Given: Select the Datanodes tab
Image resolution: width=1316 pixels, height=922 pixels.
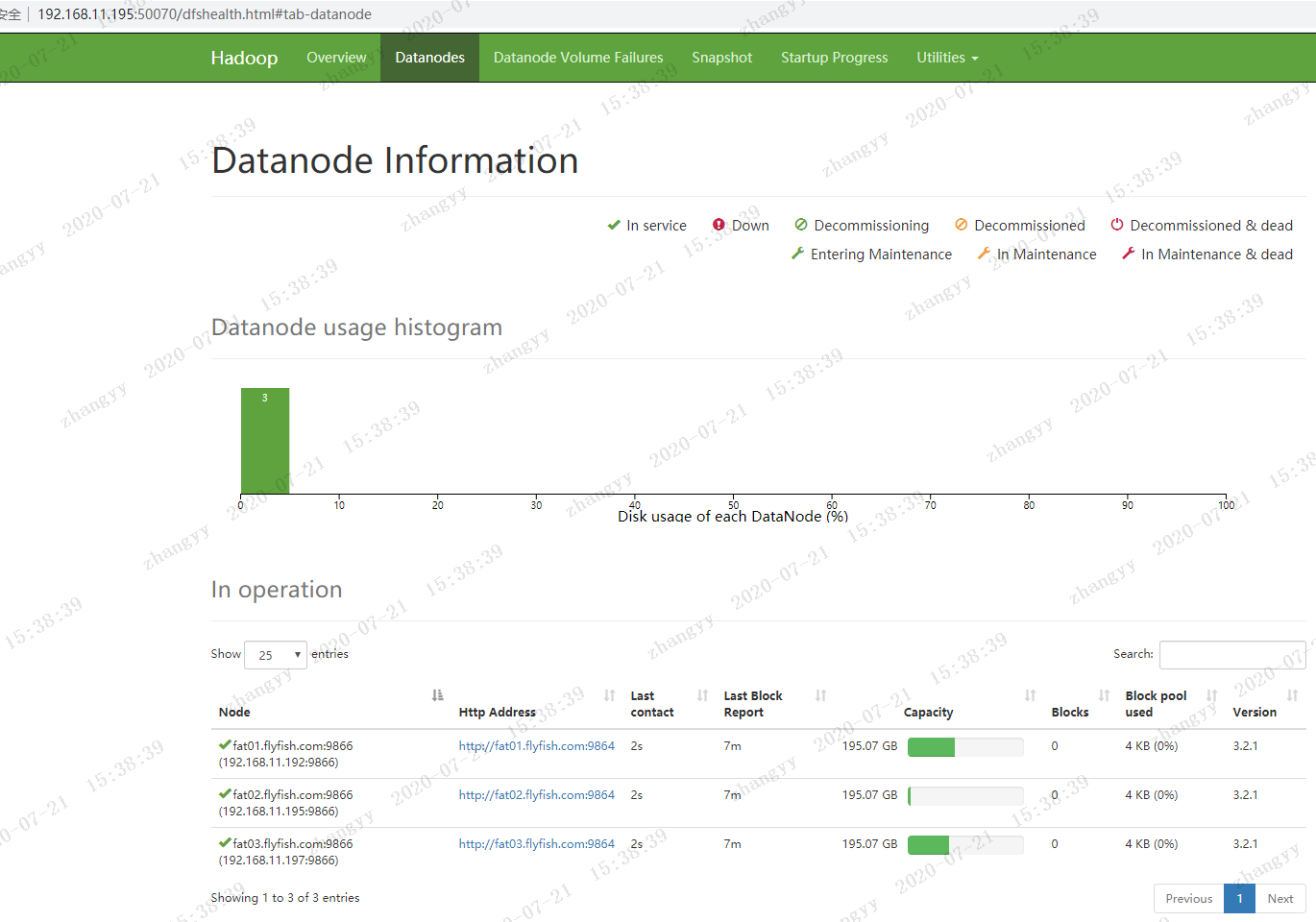Looking at the screenshot, I should (x=429, y=58).
